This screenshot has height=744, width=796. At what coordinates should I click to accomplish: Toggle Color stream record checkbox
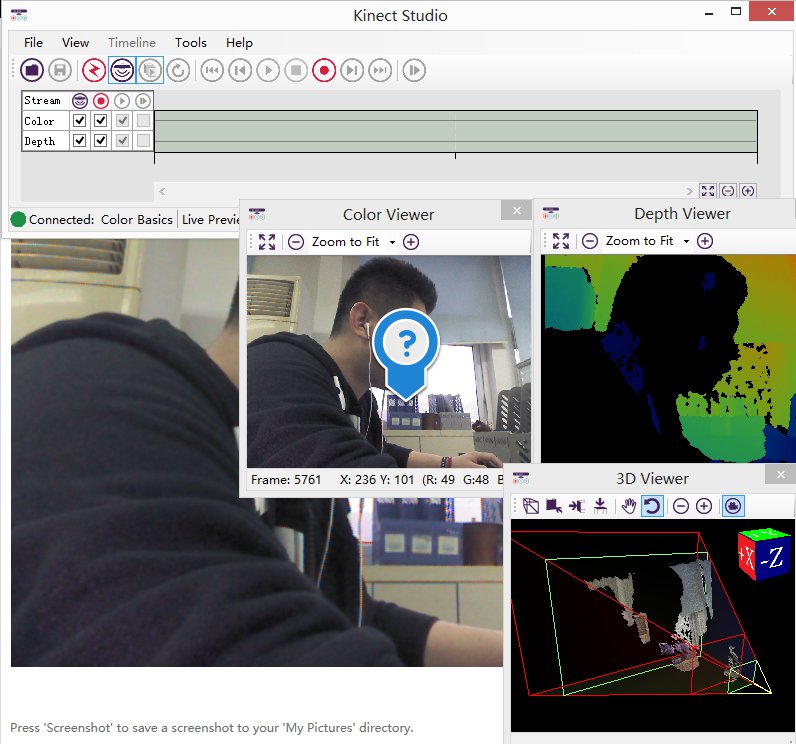click(101, 120)
